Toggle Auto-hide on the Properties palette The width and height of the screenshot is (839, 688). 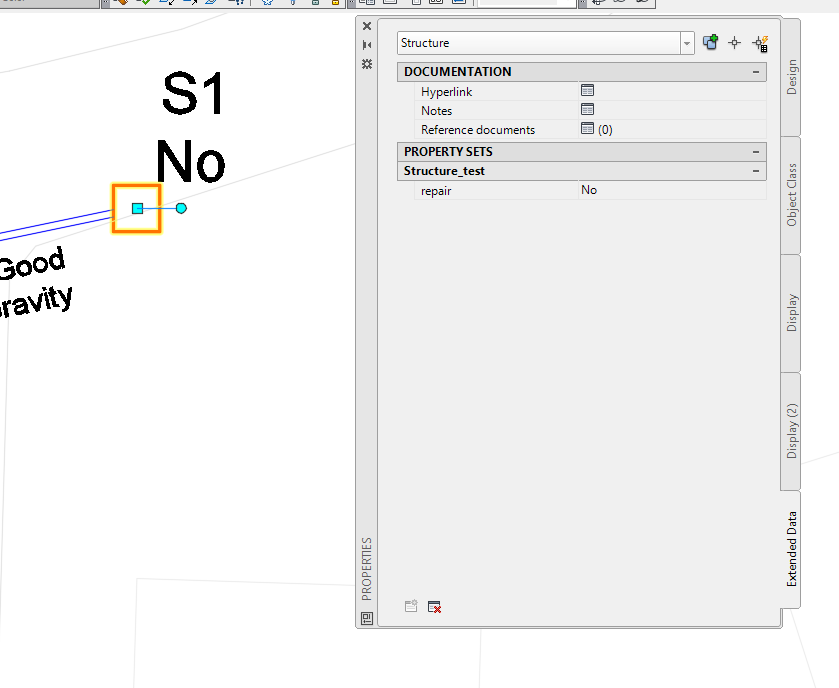click(367, 44)
